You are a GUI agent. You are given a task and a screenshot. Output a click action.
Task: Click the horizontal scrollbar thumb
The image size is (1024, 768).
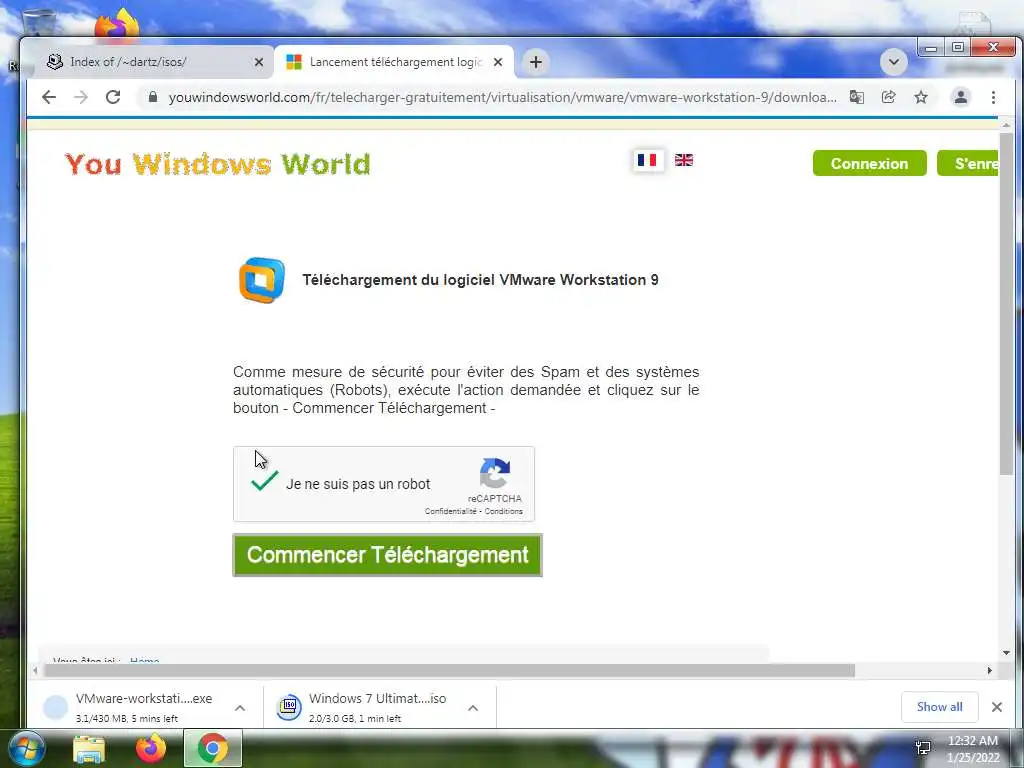coord(449,671)
